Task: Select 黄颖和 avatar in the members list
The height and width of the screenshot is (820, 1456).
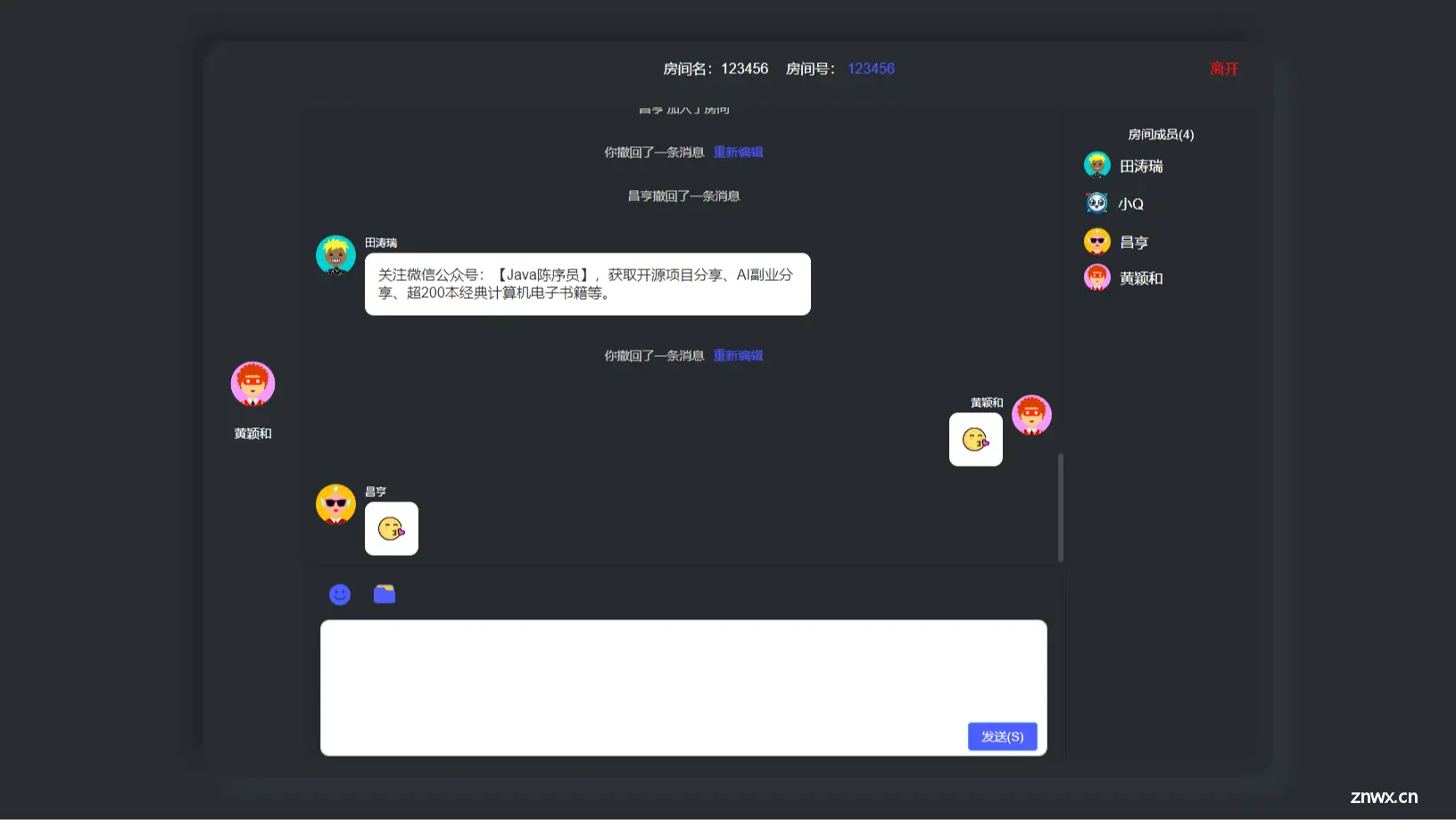Action: coord(1097,277)
